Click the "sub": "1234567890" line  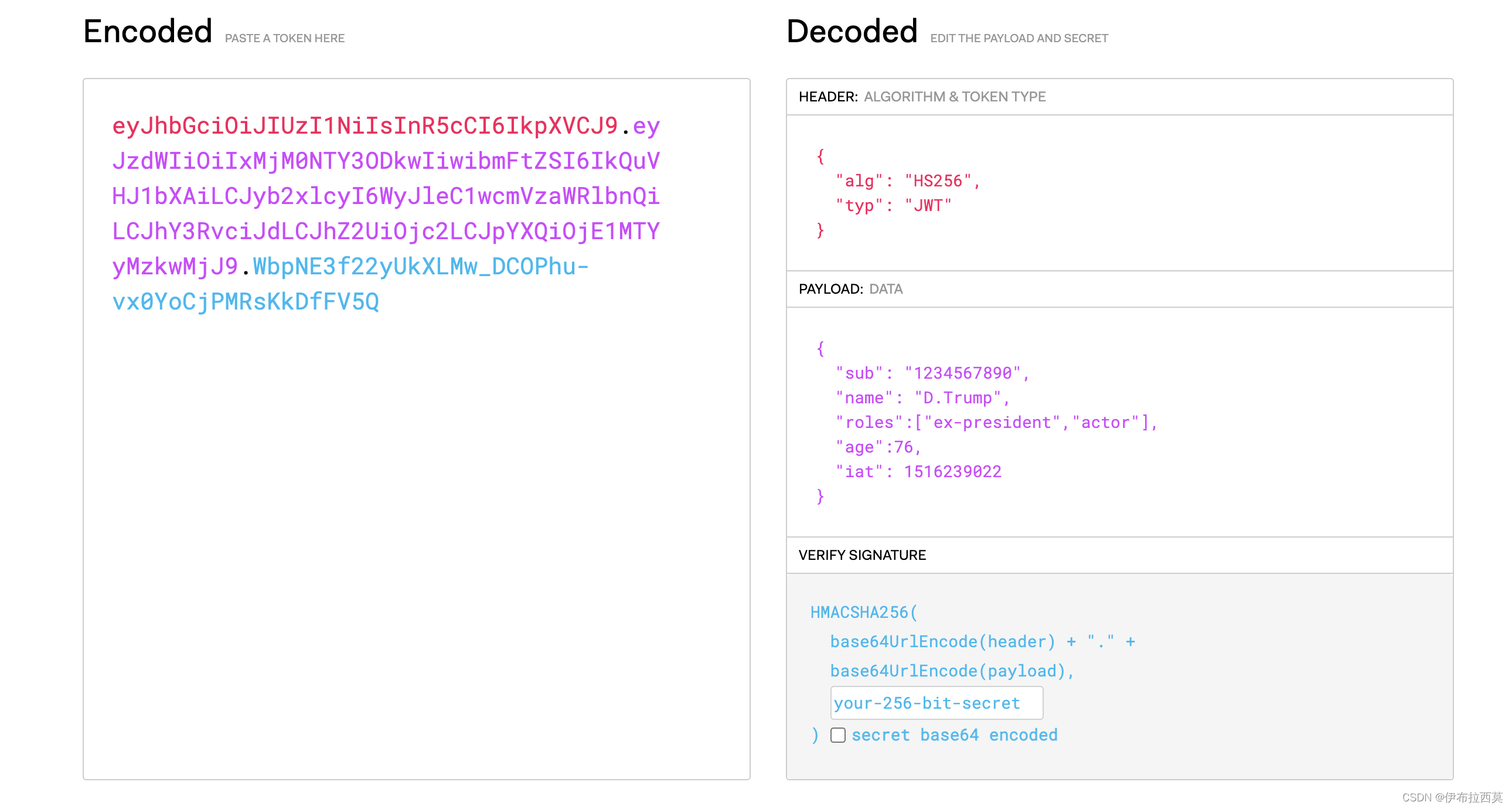tap(932, 373)
